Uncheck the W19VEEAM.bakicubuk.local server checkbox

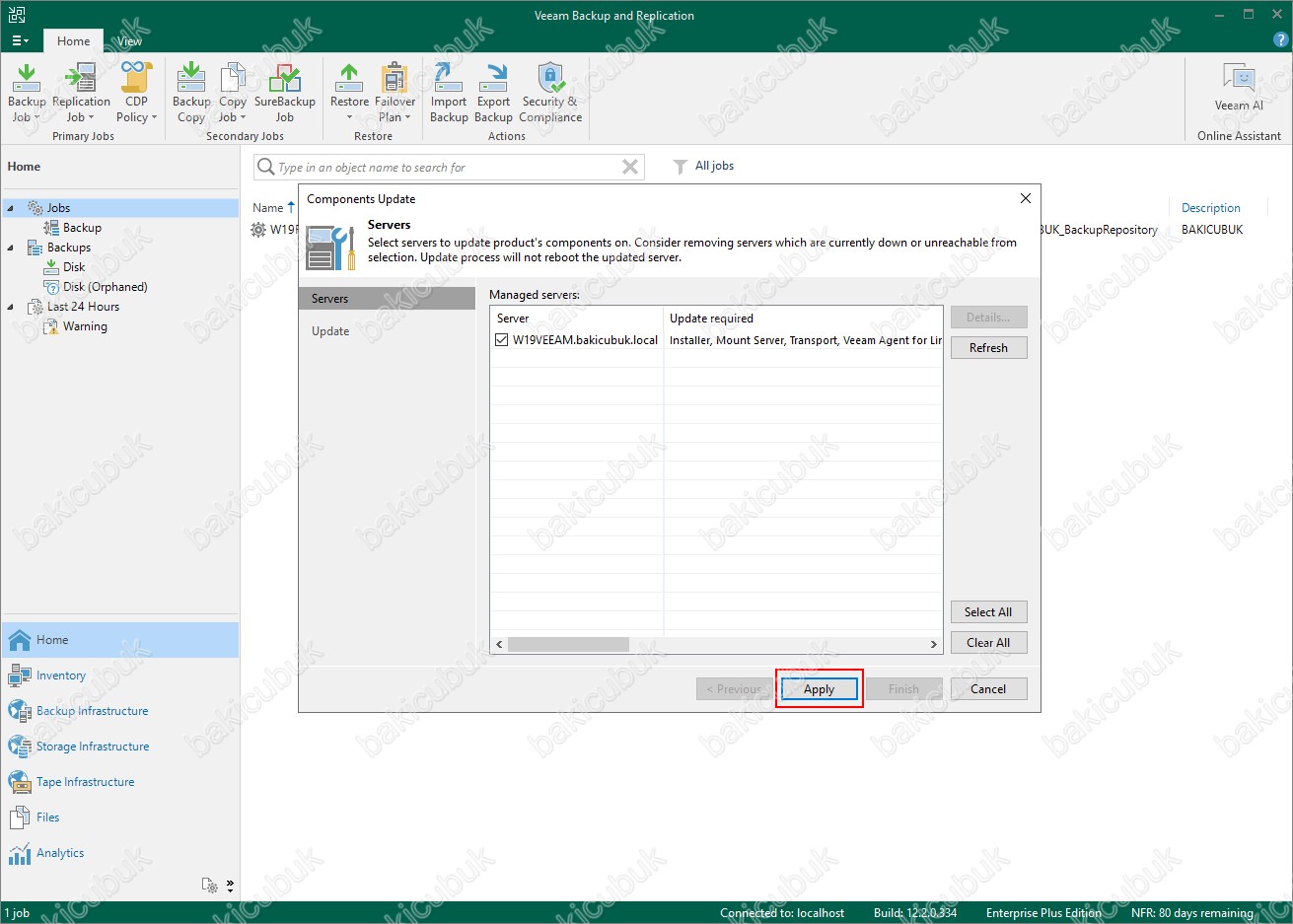pos(502,340)
